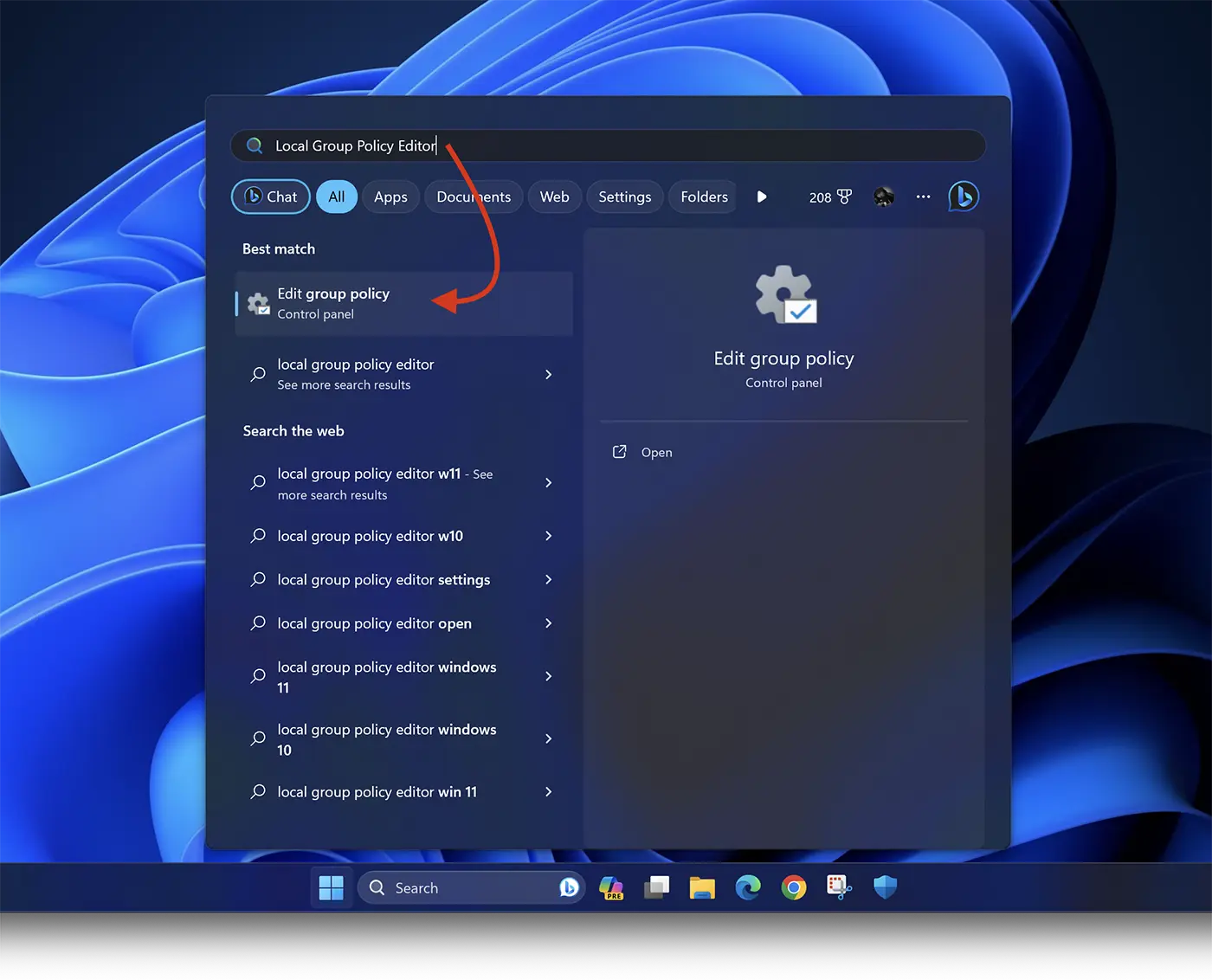Click the Edit group policy gear icon in results
This screenshot has height=980, width=1212.
coord(258,304)
